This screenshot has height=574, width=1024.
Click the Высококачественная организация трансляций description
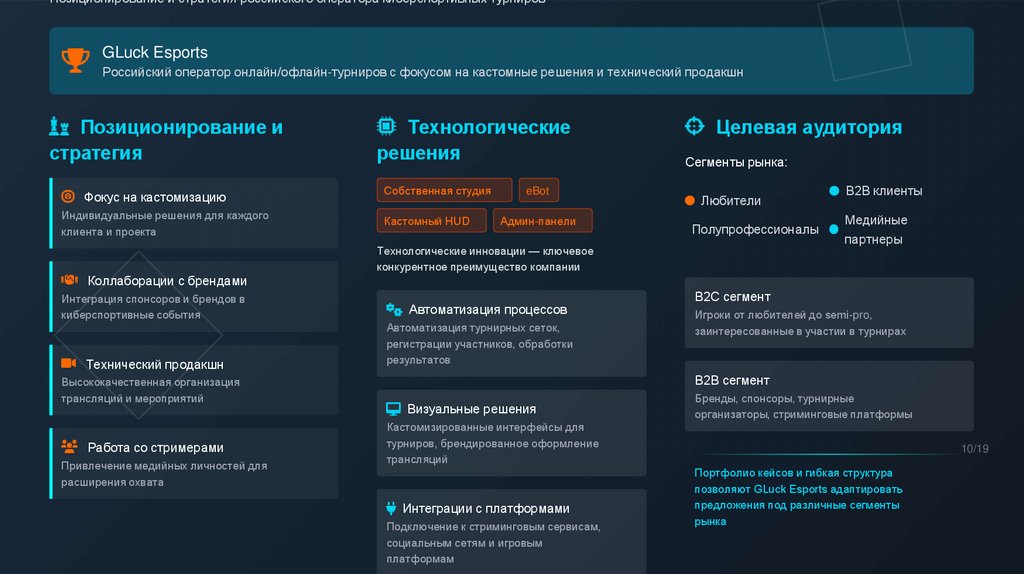coord(150,391)
